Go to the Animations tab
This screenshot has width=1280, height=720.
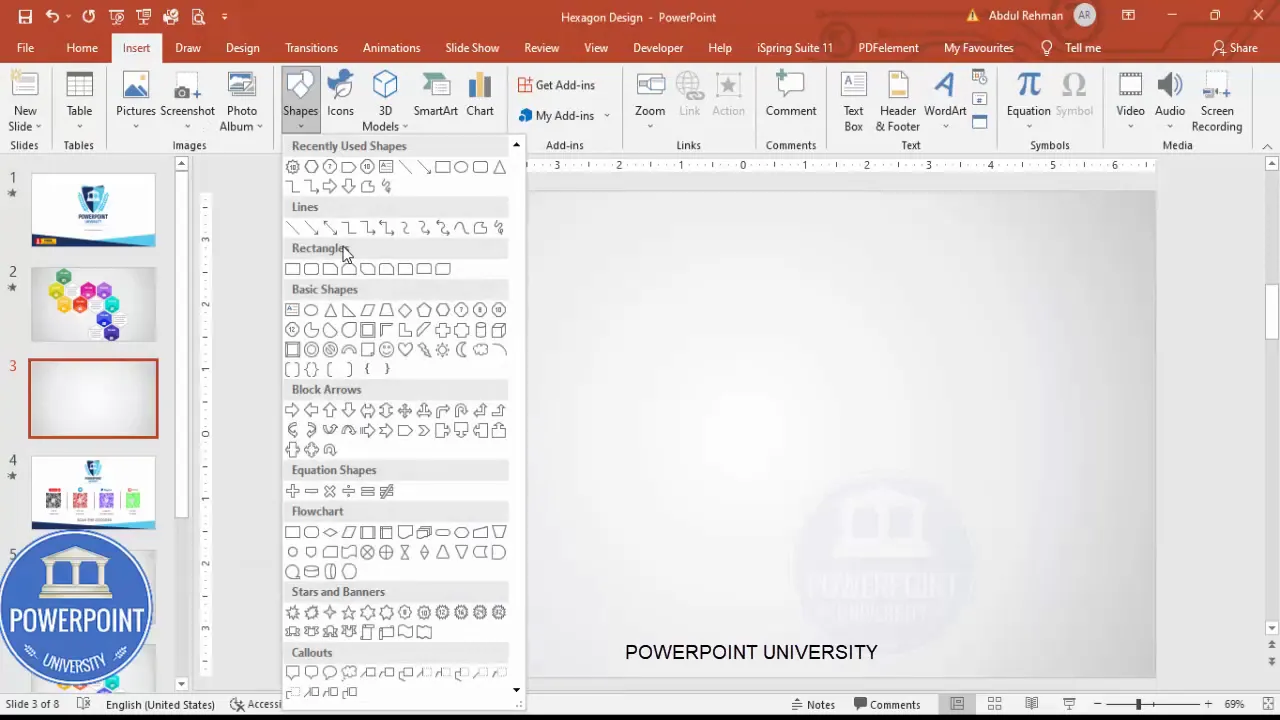click(x=391, y=48)
